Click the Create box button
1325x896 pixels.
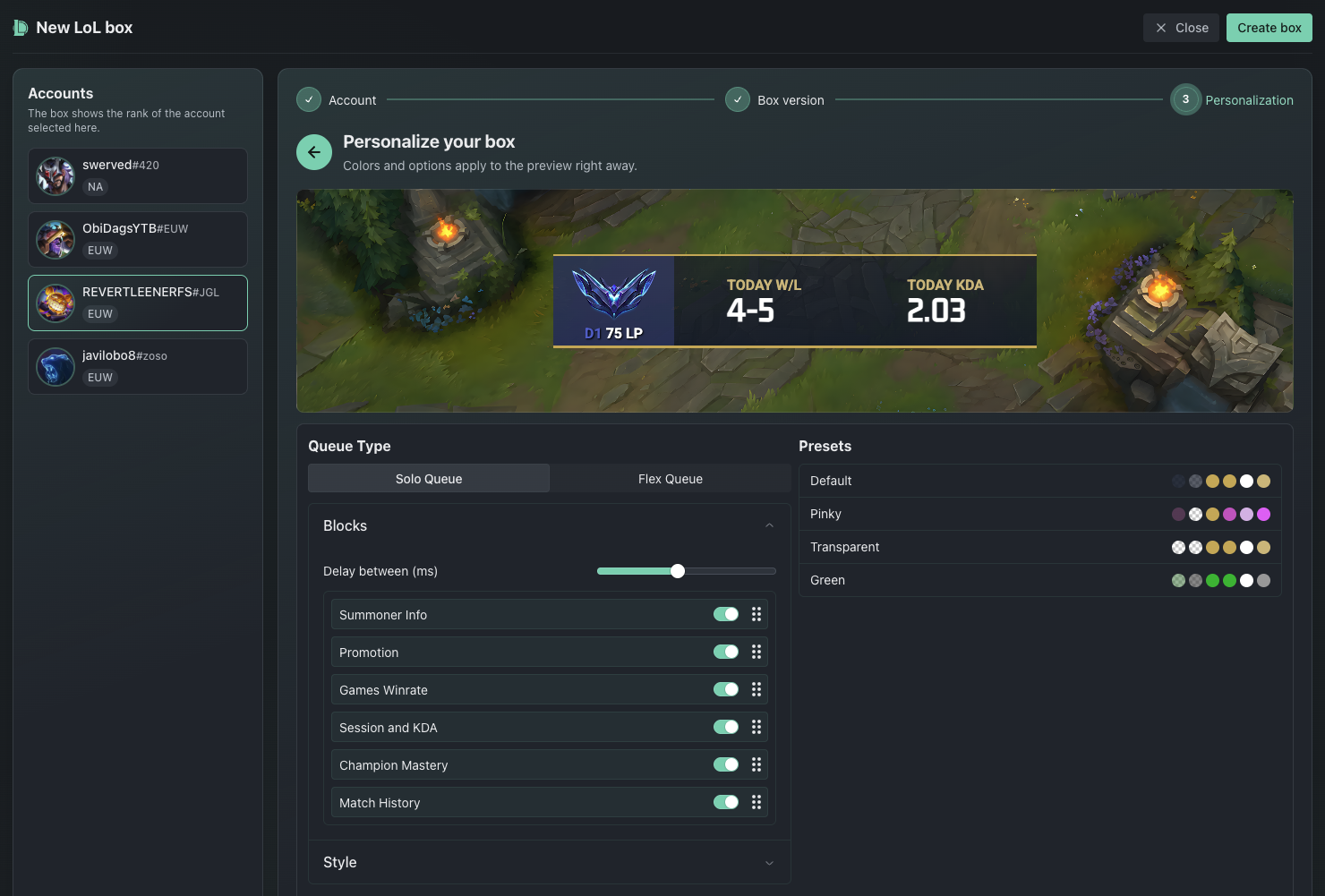pyautogui.click(x=1269, y=28)
